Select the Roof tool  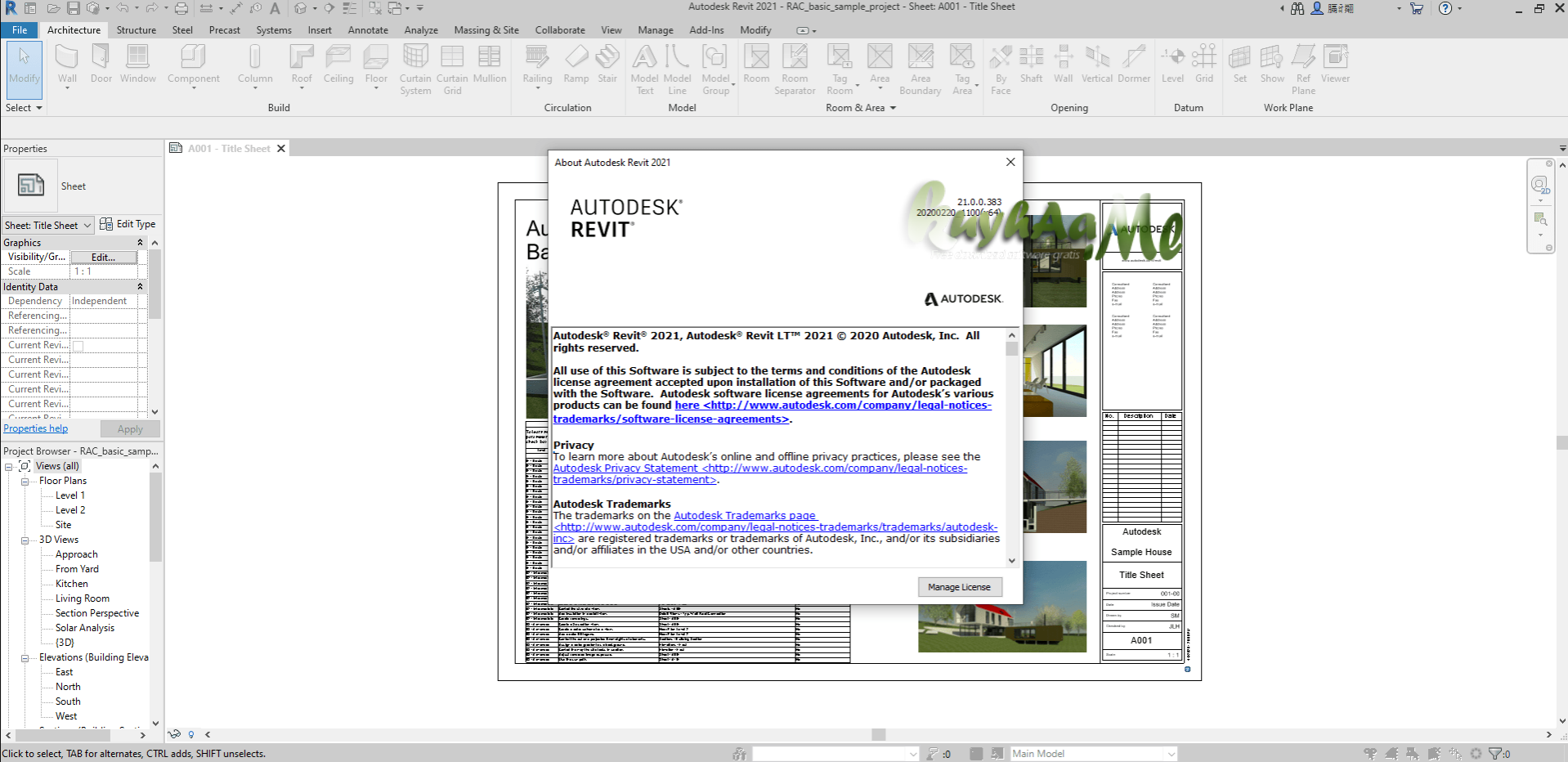[x=302, y=65]
